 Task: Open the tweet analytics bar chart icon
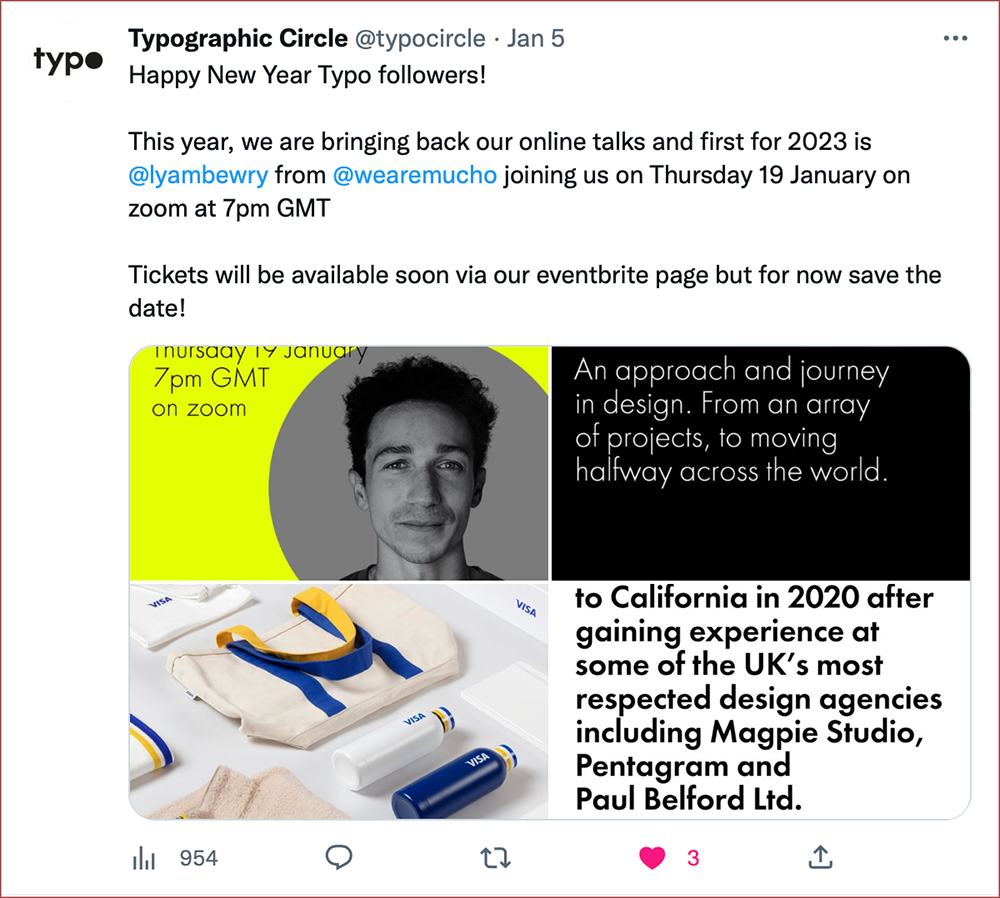pos(145,858)
